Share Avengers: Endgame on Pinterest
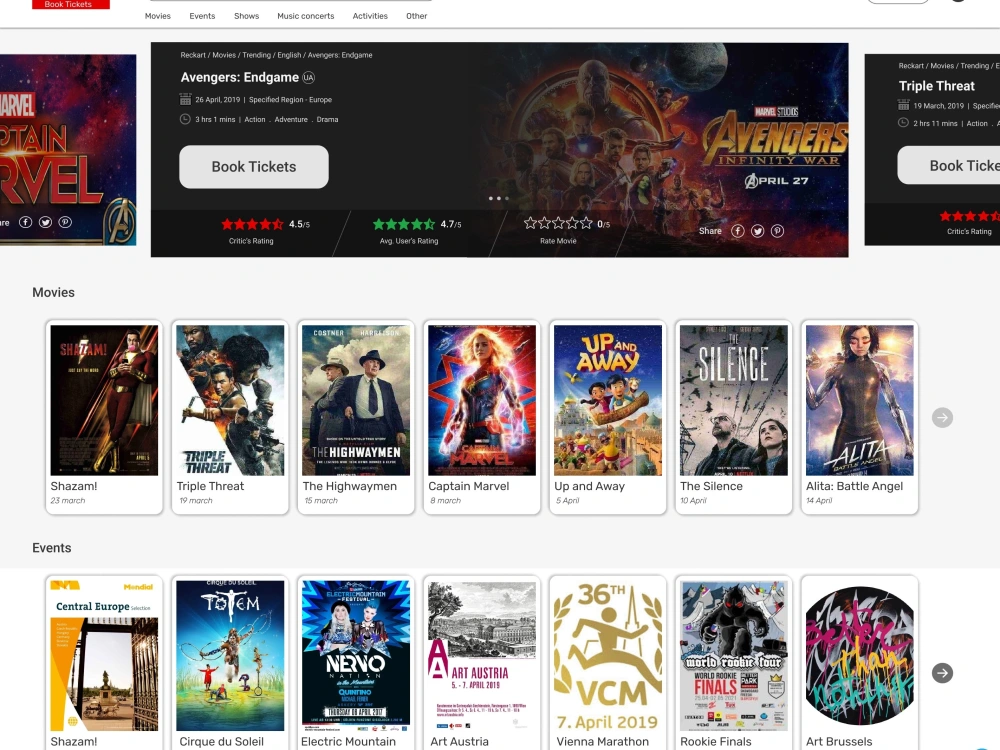The width and height of the screenshot is (1000, 750). (777, 231)
